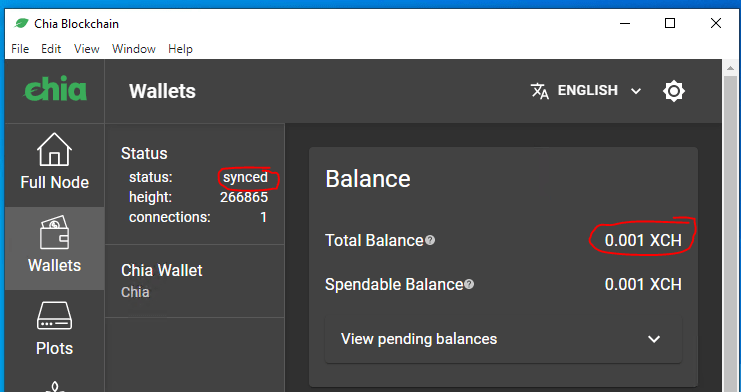The width and height of the screenshot is (741, 392).
Task: Select the Chia Wallet entry
Action: click(x=194, y=281)
